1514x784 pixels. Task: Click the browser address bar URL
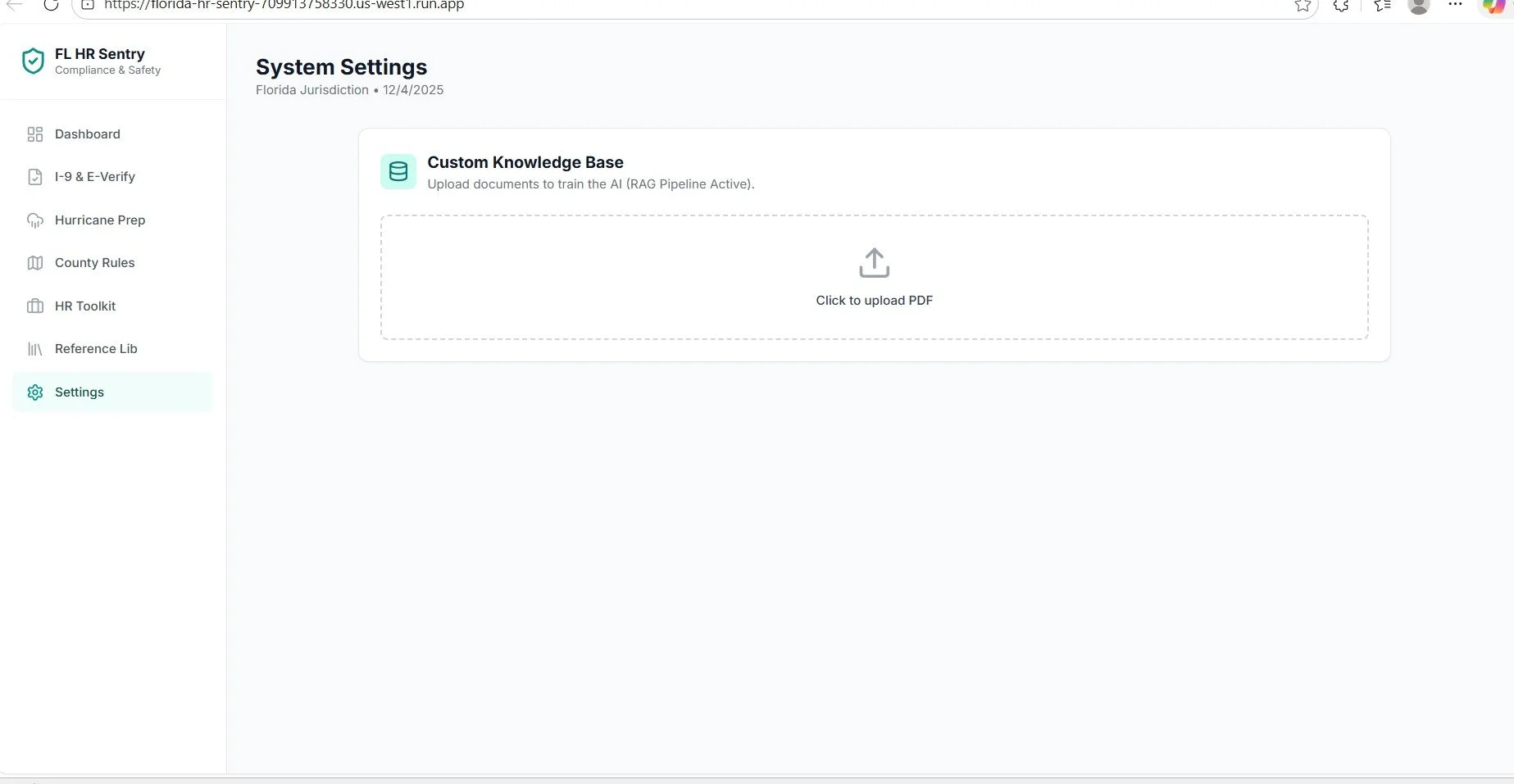(284, 5)
